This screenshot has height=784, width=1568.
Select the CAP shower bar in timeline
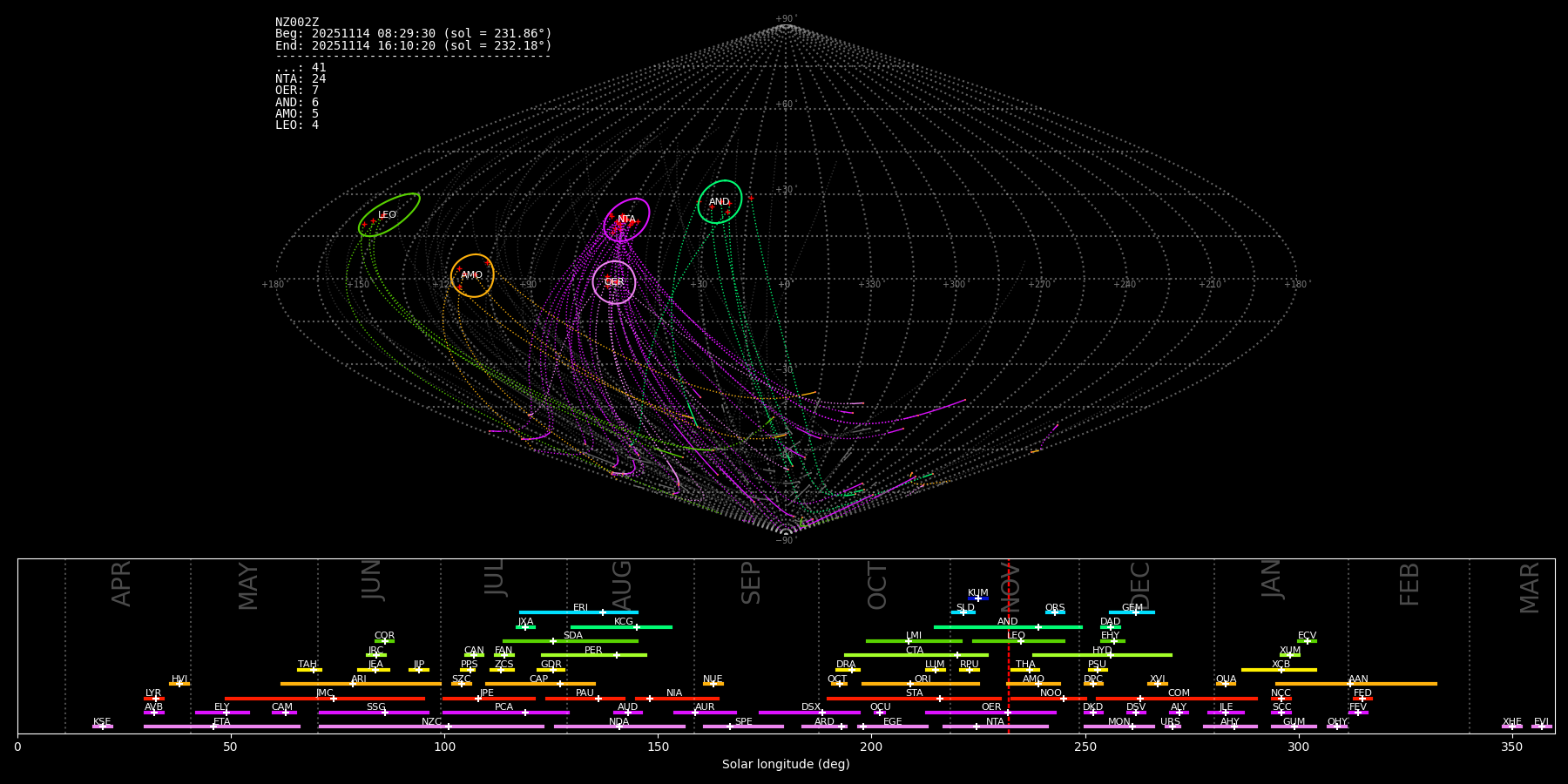point(540,684)
